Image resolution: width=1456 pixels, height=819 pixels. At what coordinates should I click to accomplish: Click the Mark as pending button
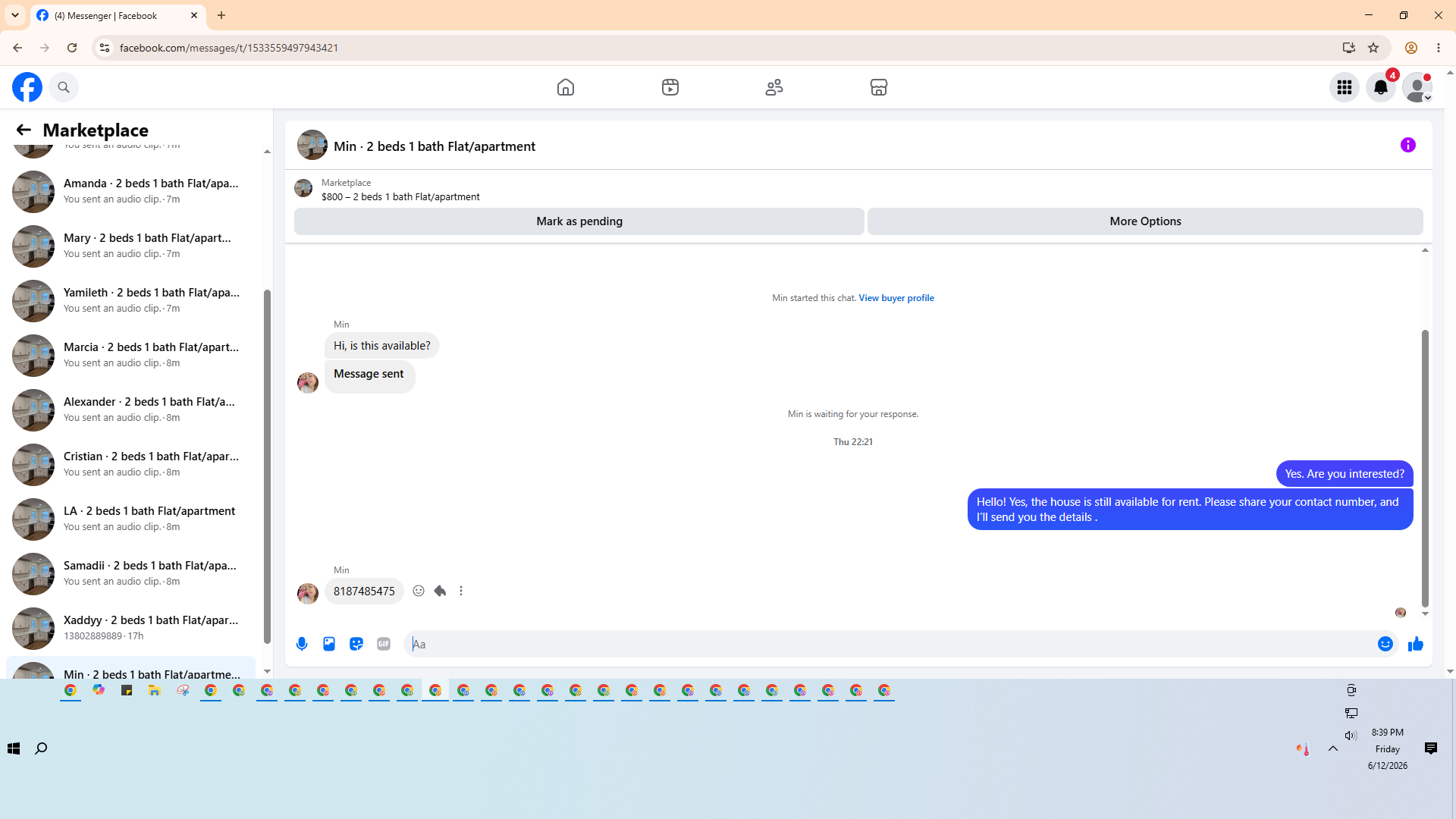tap(579, 221)
